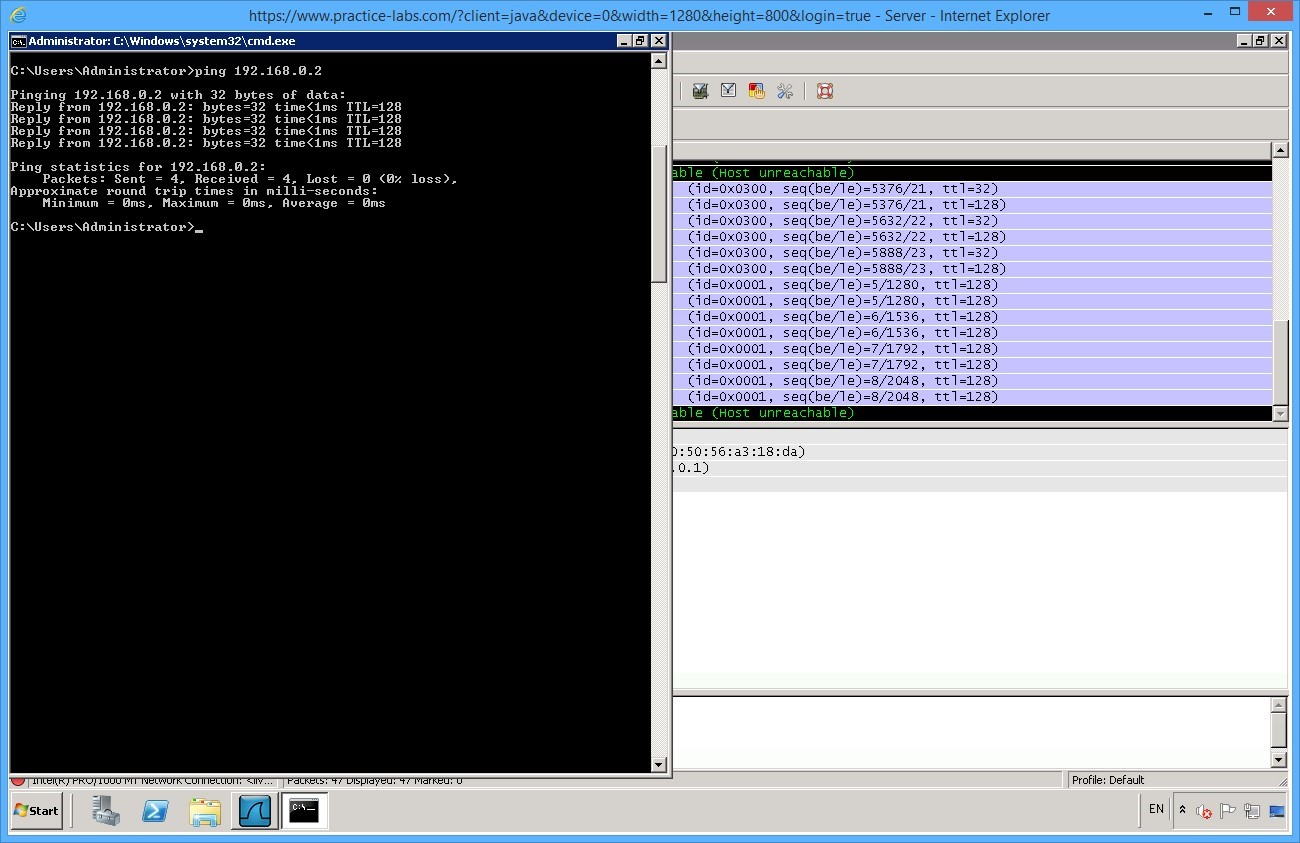This screenshot has height=843, width=1300.
Task: Edit Wireshark coloring rules
Action: point(756,91)
